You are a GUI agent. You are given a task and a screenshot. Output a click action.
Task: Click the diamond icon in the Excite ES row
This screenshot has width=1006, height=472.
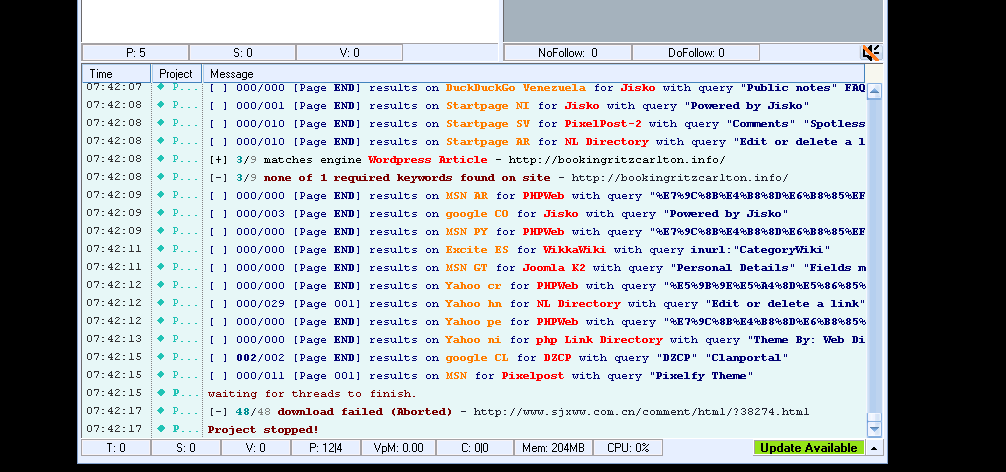click(x=161, y=249)
